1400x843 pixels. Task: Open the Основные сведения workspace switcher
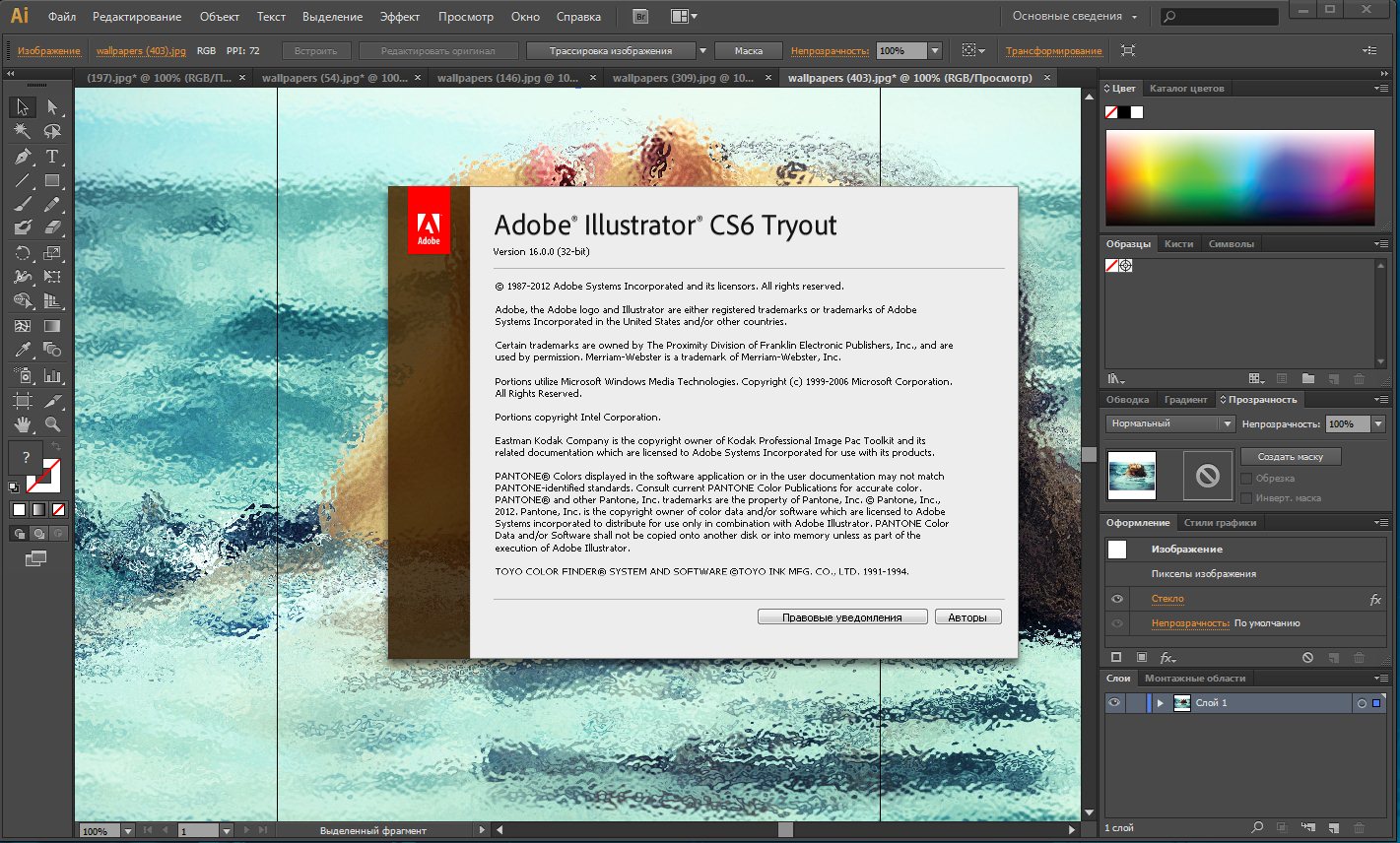tap(1074, 17)
